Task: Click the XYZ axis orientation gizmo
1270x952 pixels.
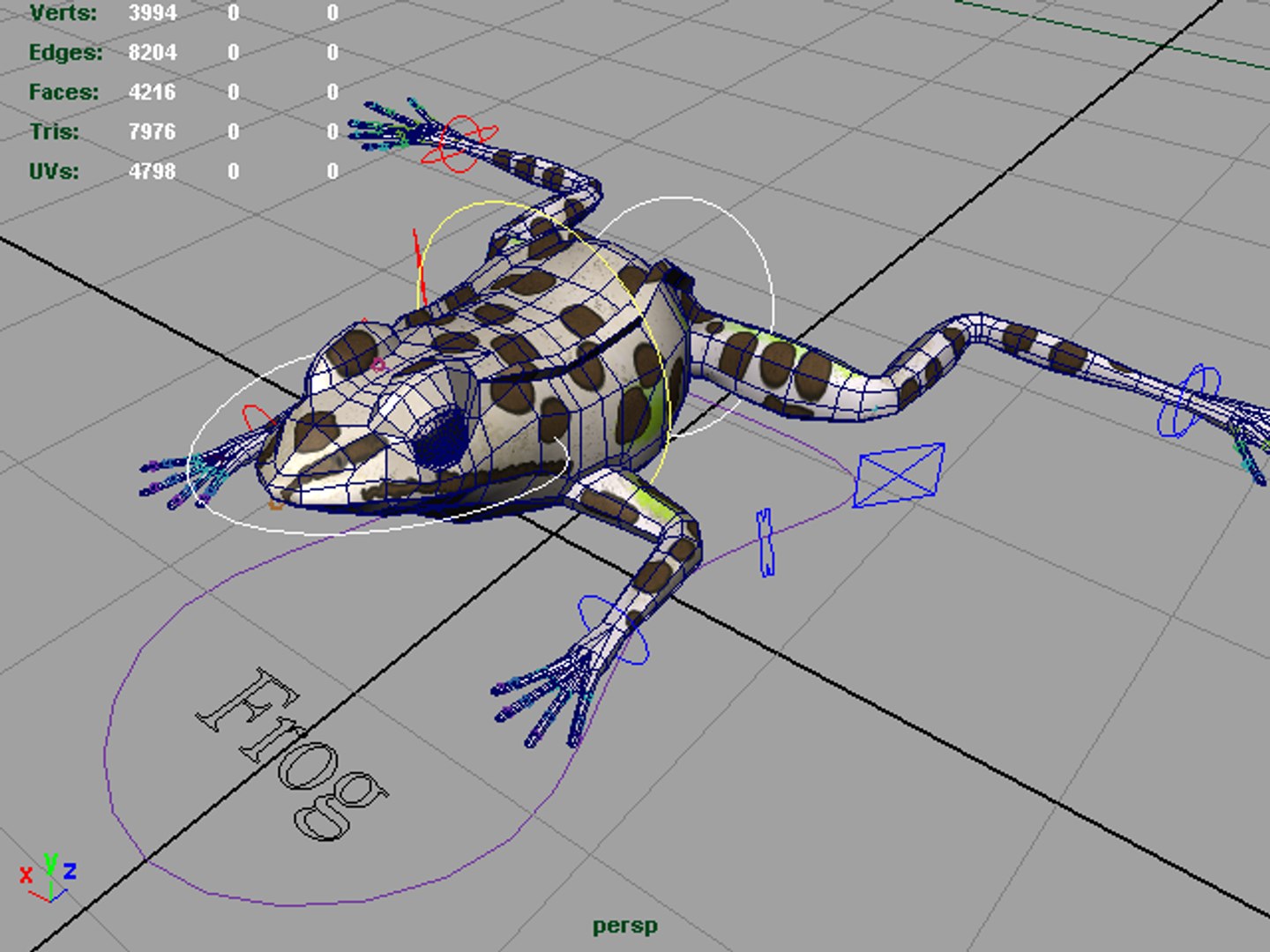Action: pyautogui.click(x=49, y=877)
